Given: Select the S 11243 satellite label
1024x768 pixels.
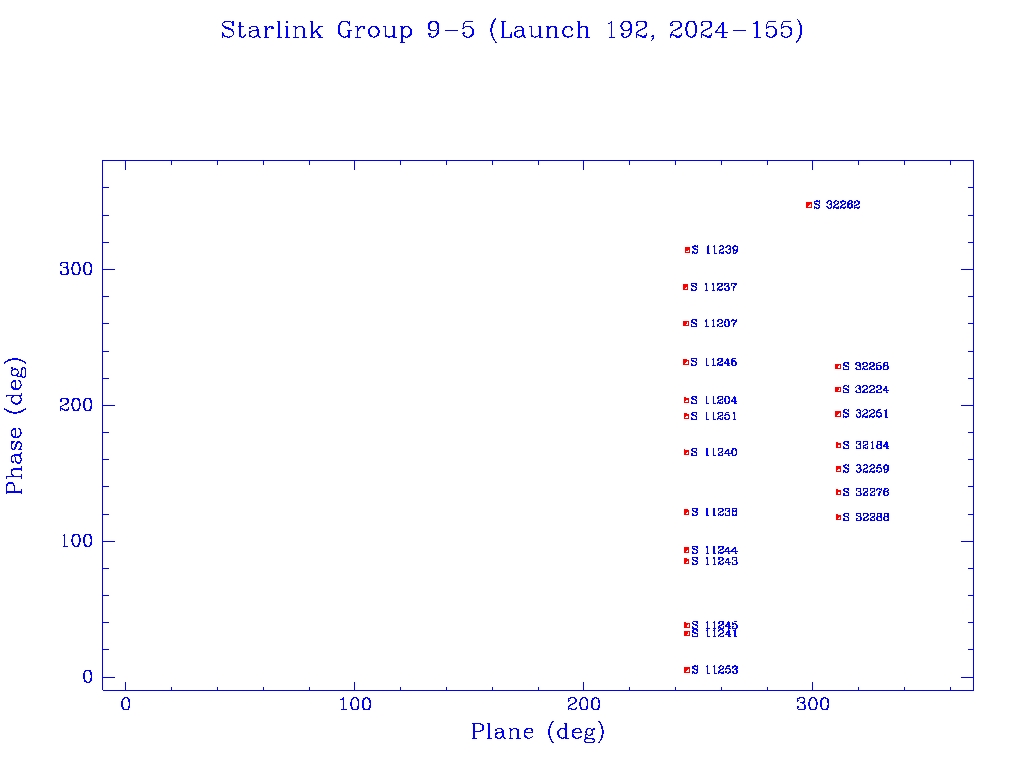Looking at the screenshot, I should point(714,562).
